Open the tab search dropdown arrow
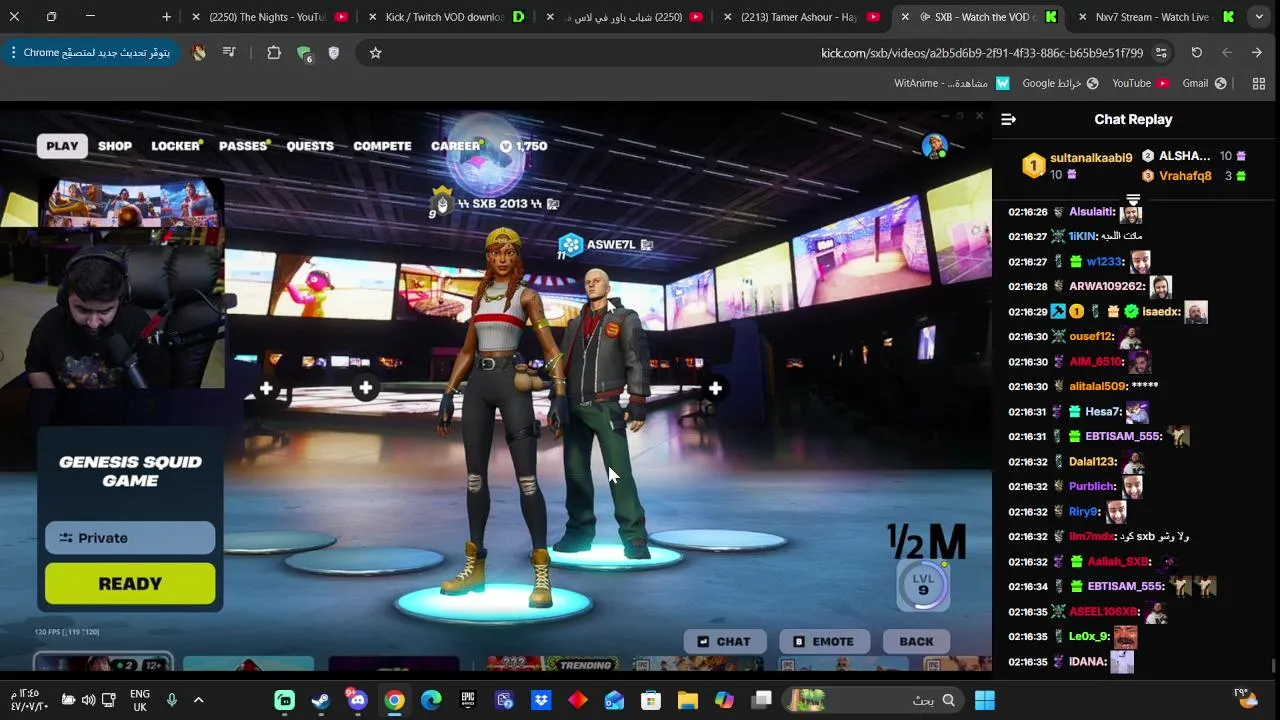 (1259, 17)
